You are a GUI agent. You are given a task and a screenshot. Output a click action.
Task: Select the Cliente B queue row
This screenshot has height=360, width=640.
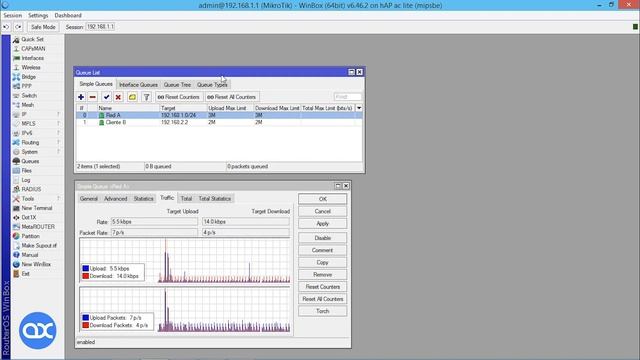[219, 122]
